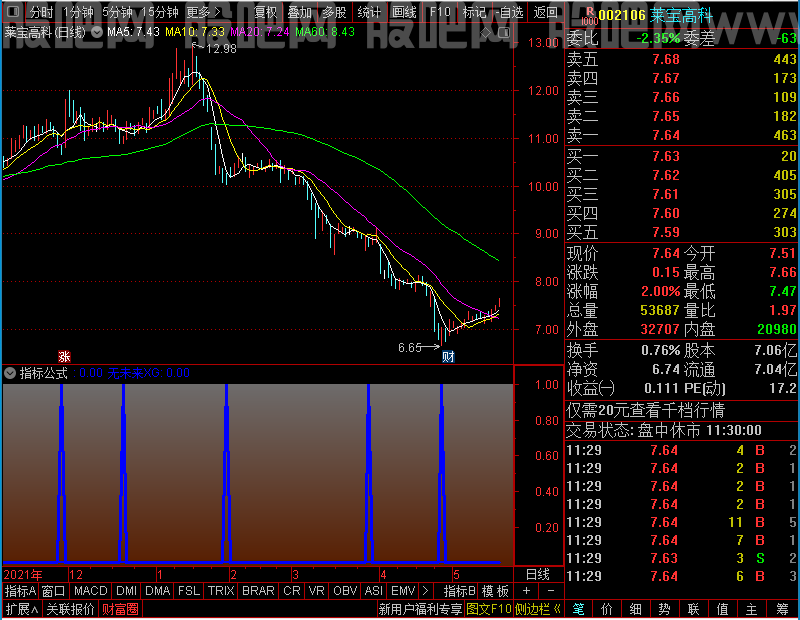Click the blue 财 marker on chart
Viewport: 800px width, 620px height.
pos(448,356)
